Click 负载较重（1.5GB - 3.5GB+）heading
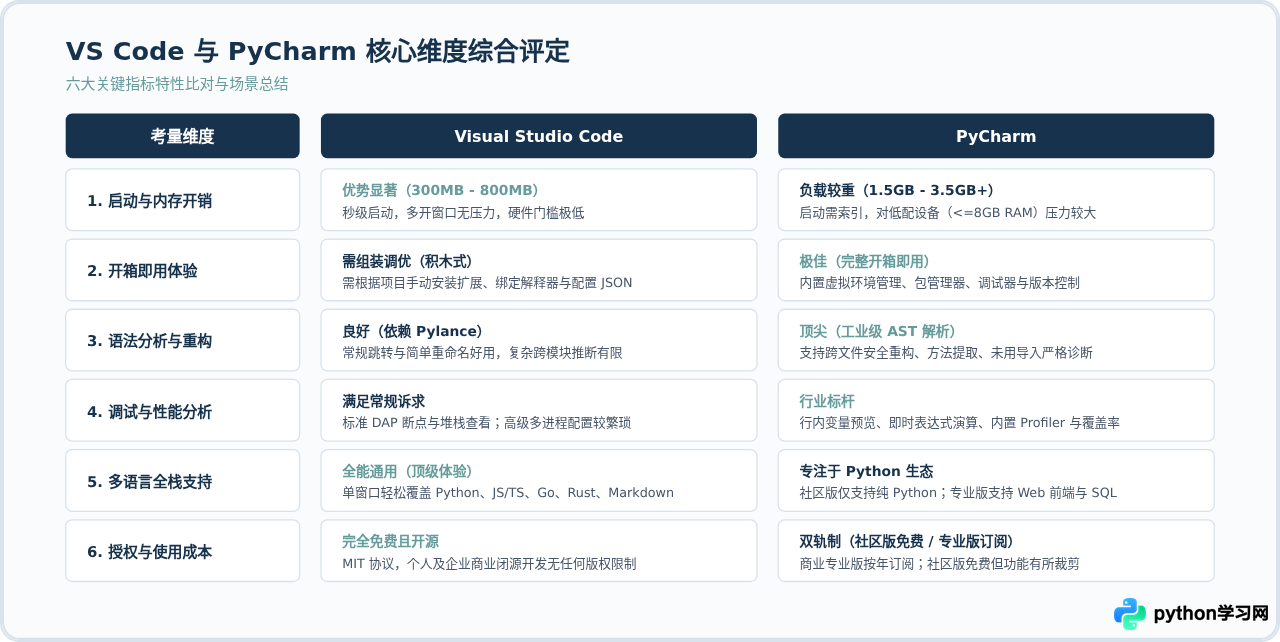Image resolution: width=1280 pixels, height=642 pixels. [896, 190]
